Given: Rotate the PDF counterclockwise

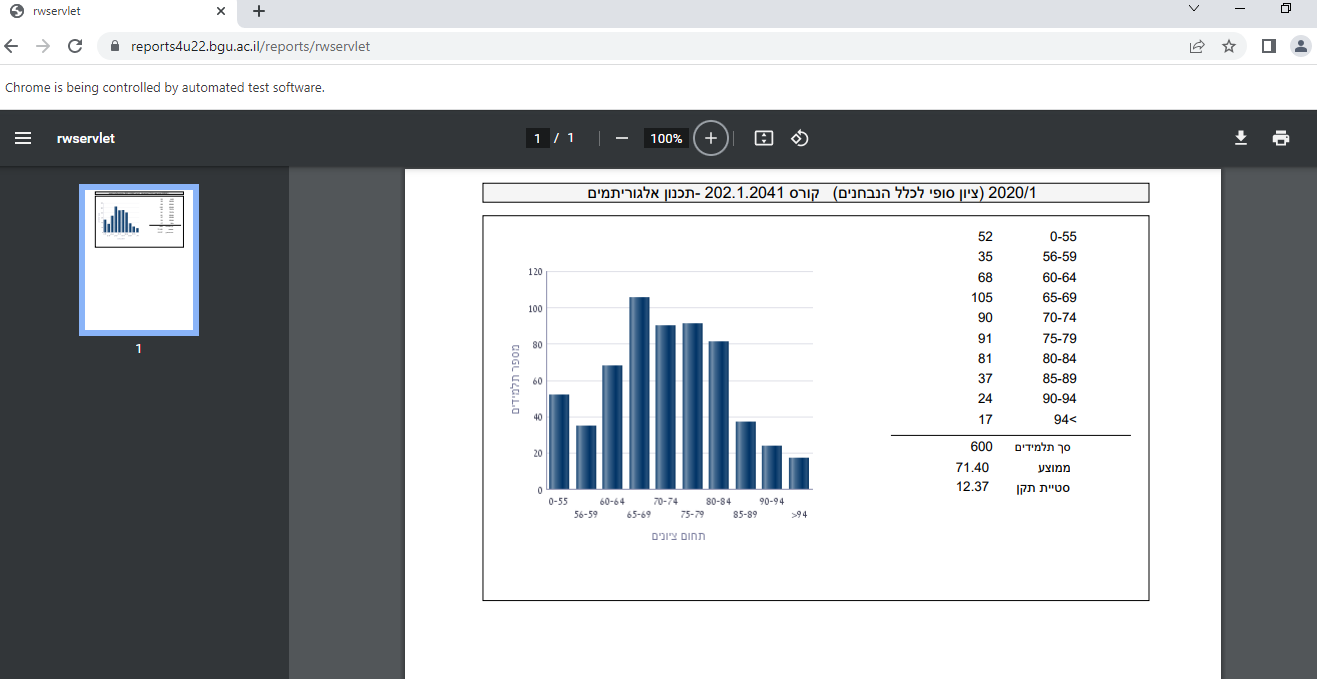Looking at the screenshot, I should (799, 138).
